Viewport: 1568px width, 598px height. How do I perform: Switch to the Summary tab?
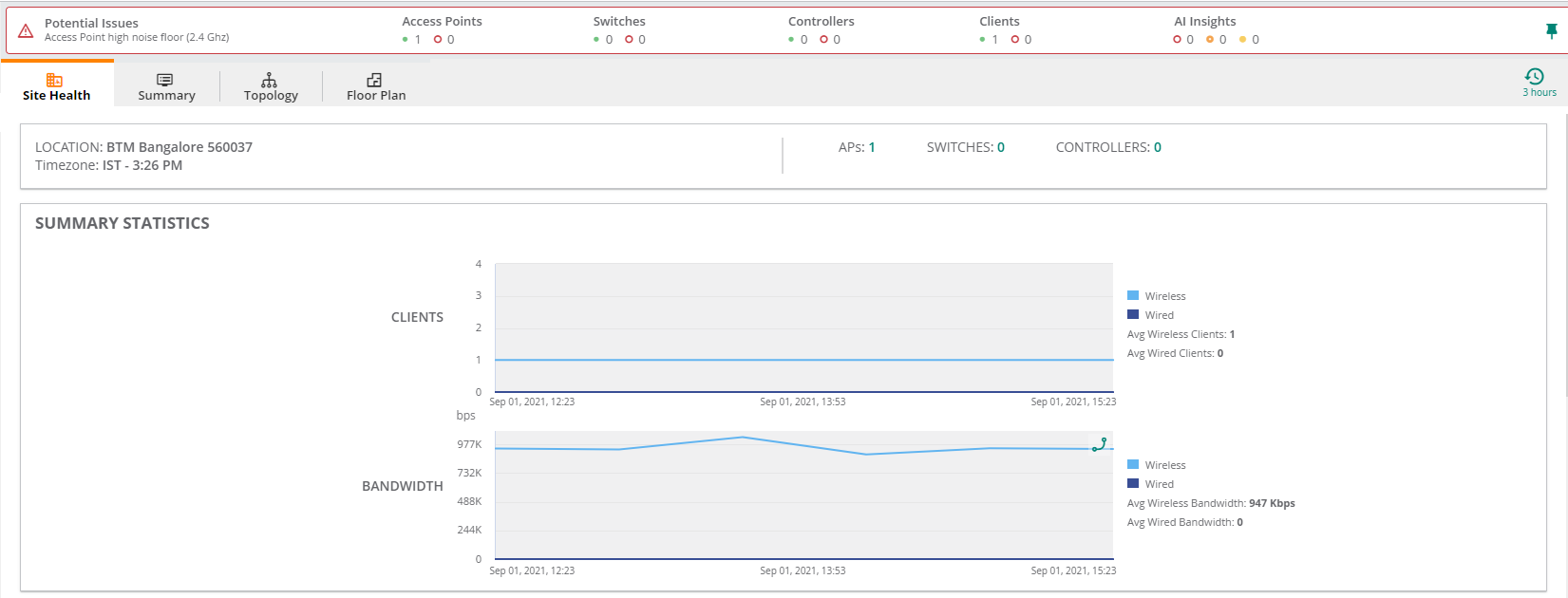[166, 86]
